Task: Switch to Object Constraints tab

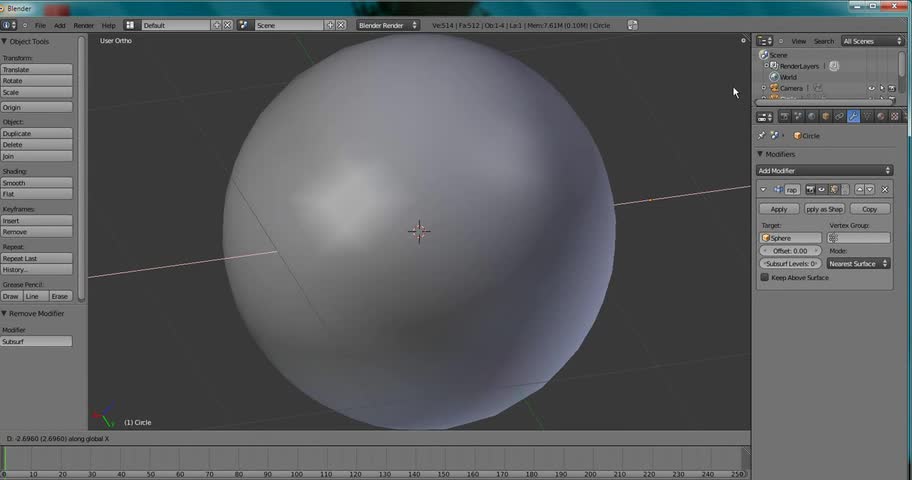Action: coord(839,116)
